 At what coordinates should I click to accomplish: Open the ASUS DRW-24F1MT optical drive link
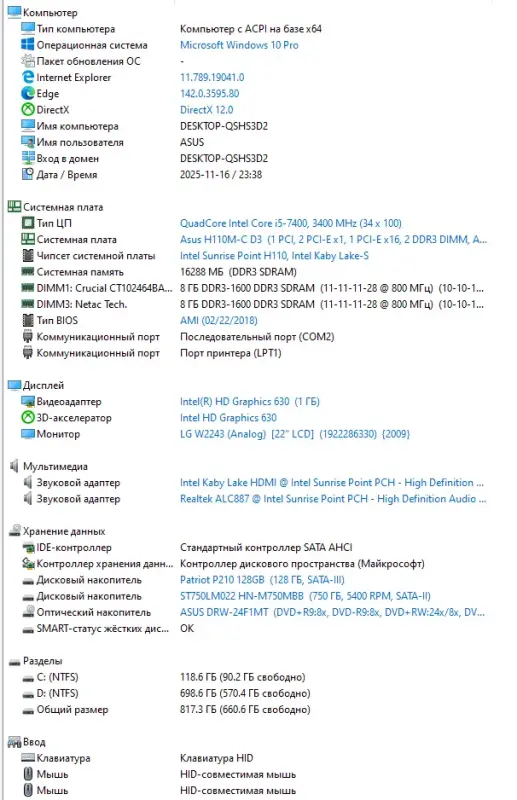(332, 612)
